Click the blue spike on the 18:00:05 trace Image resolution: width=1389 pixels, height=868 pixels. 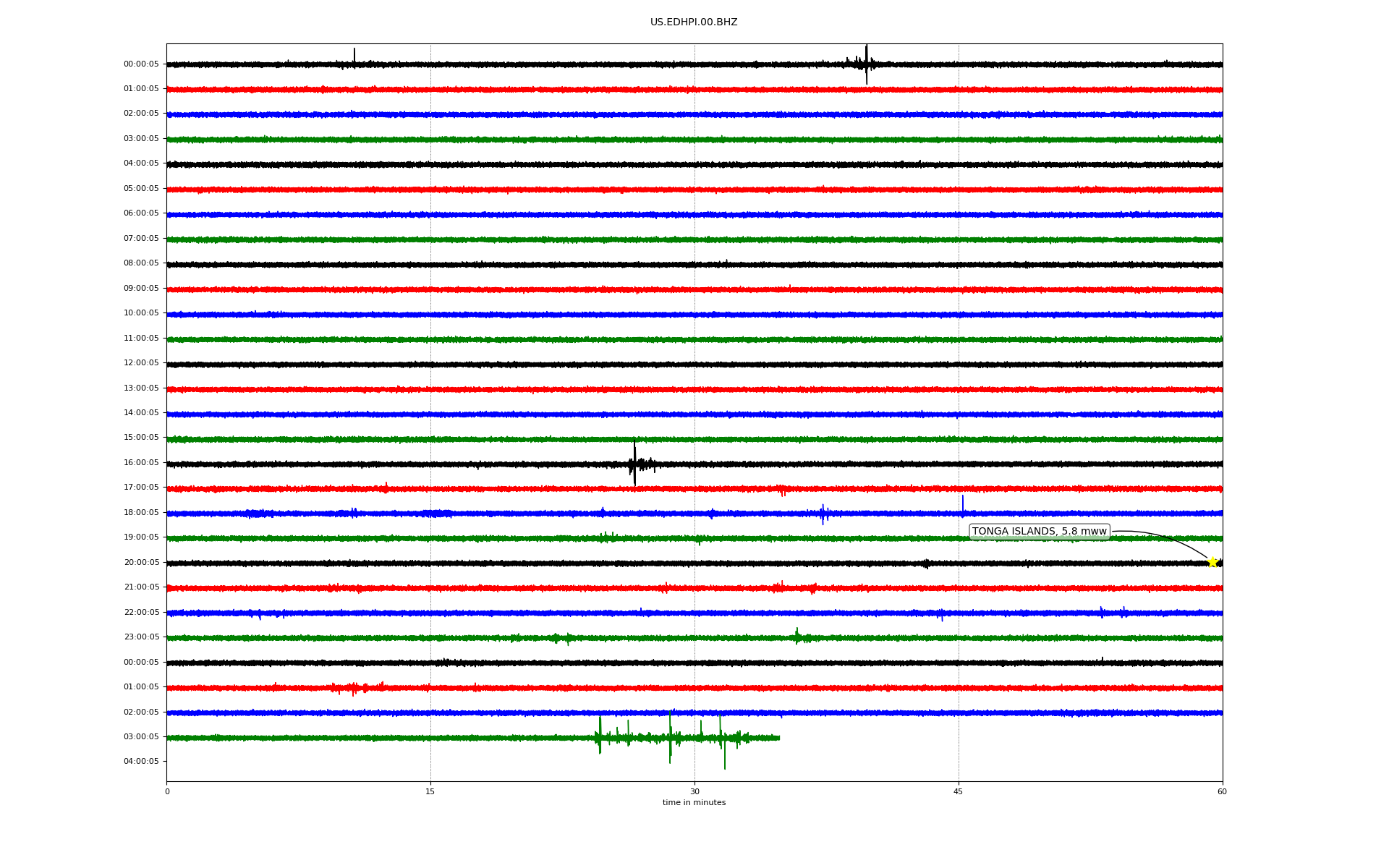click(x=962, y=503)
